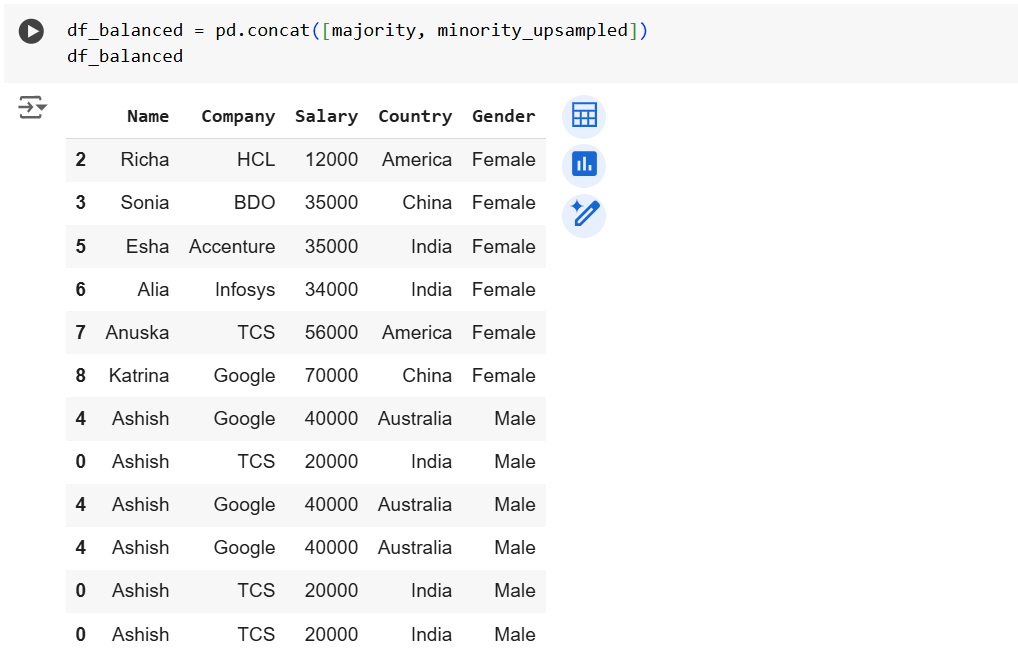Screen dimensions: 1018x668
Task: Select the Salary column header
Action: [x=326, y=116]
